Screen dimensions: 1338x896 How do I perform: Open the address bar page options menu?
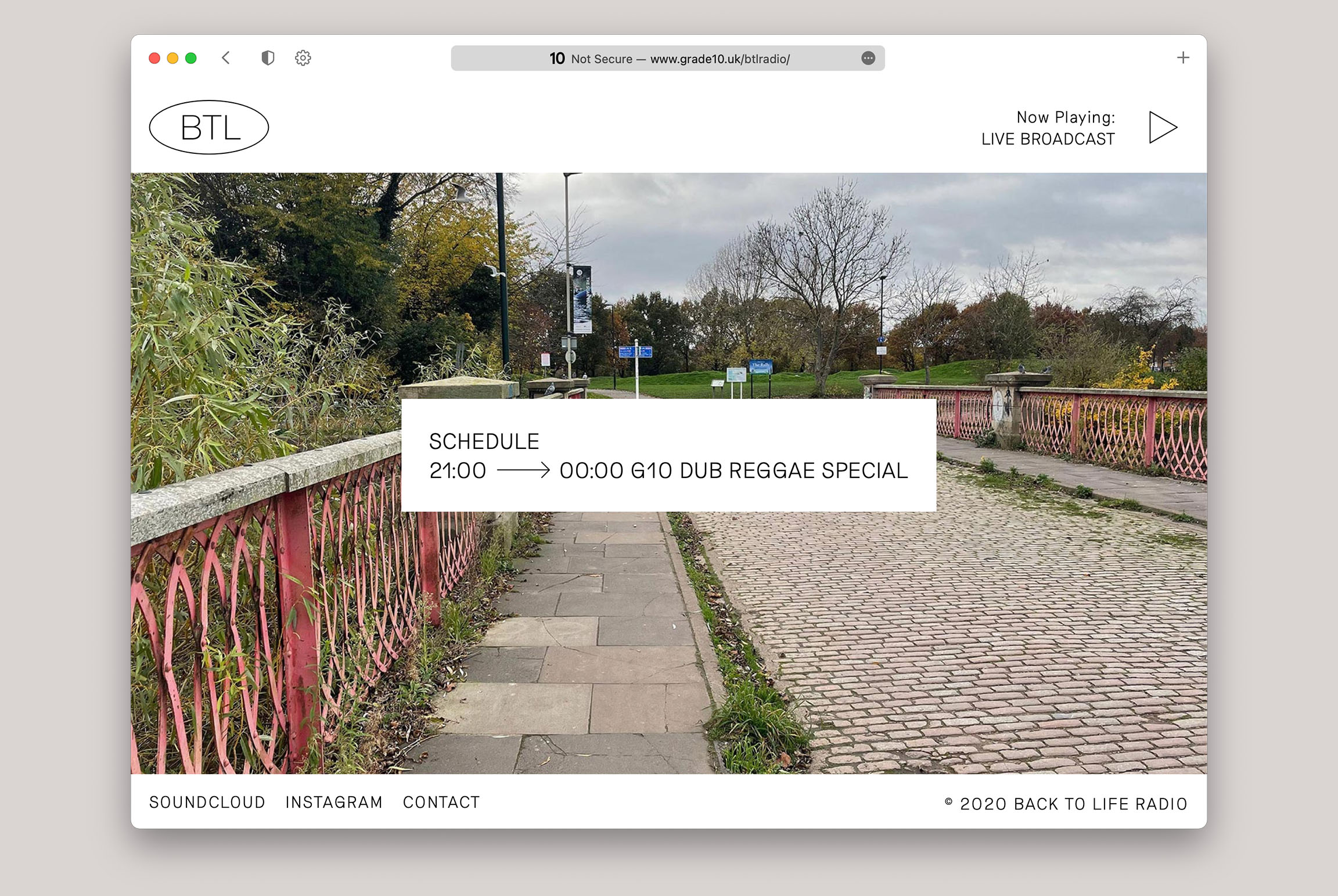click(868, 58)
